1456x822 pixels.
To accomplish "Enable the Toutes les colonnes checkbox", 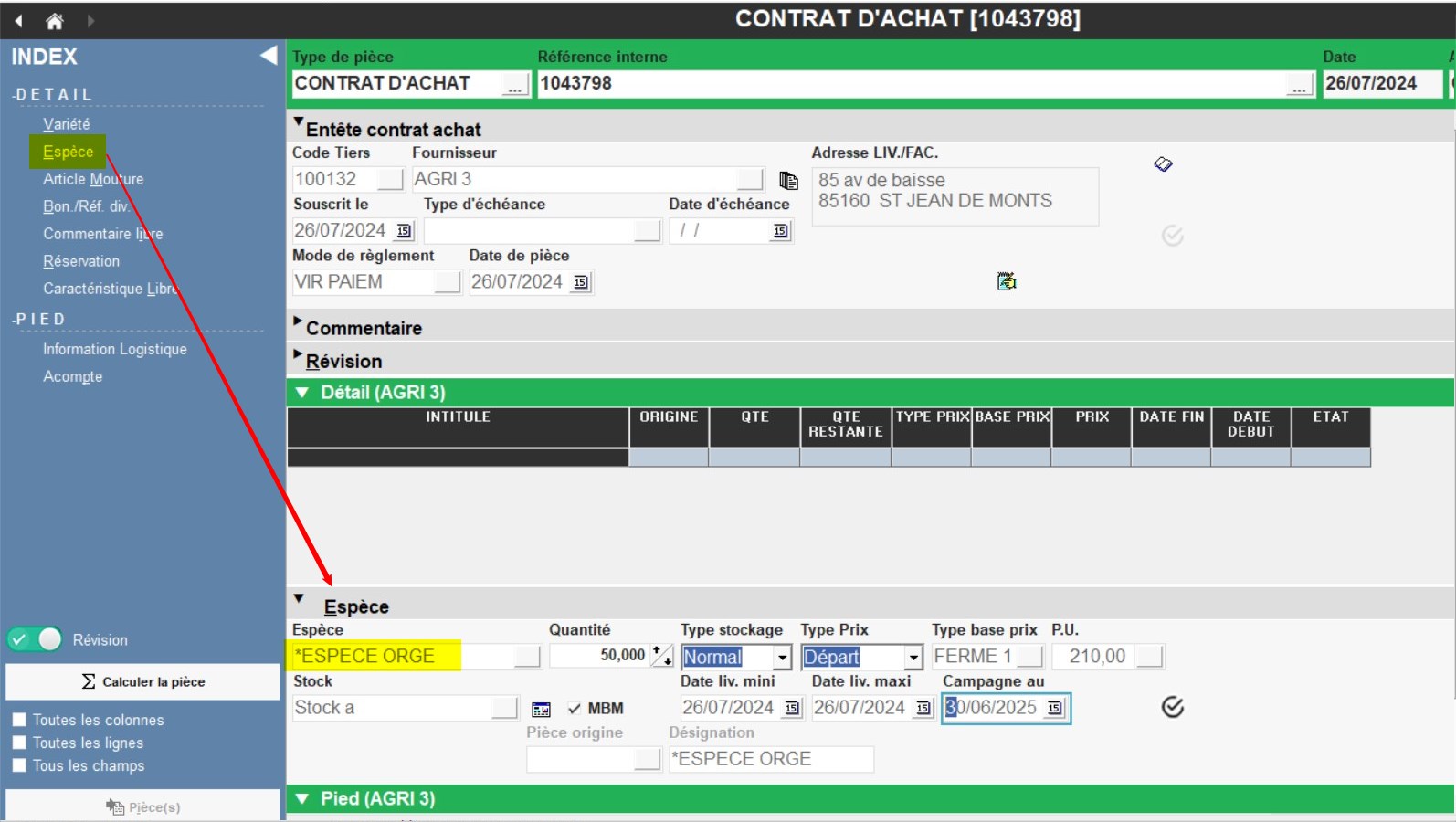I will point(19,720).
